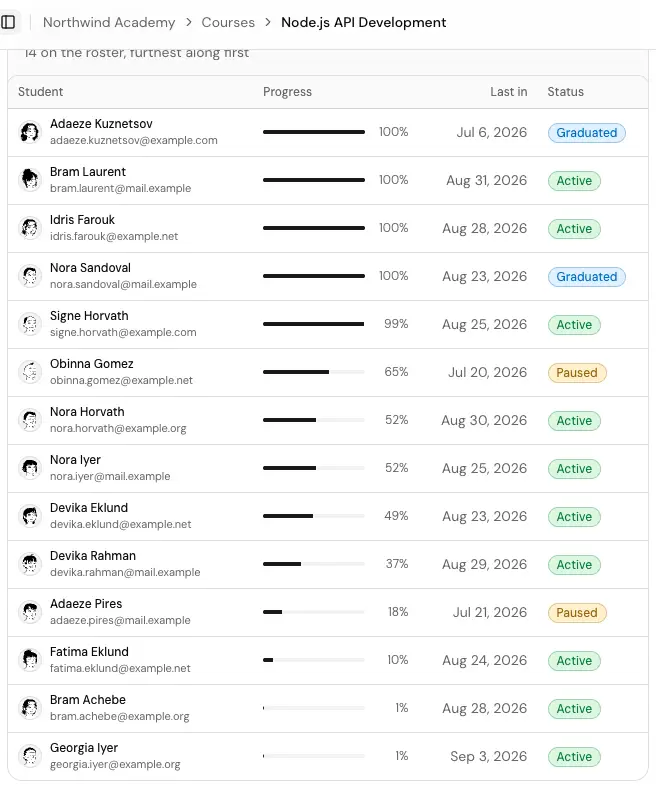Select Obinna Gomez's avatar image
Viewport: 656px width, 788px height.
pyautogui.click(x=30, y=372)
